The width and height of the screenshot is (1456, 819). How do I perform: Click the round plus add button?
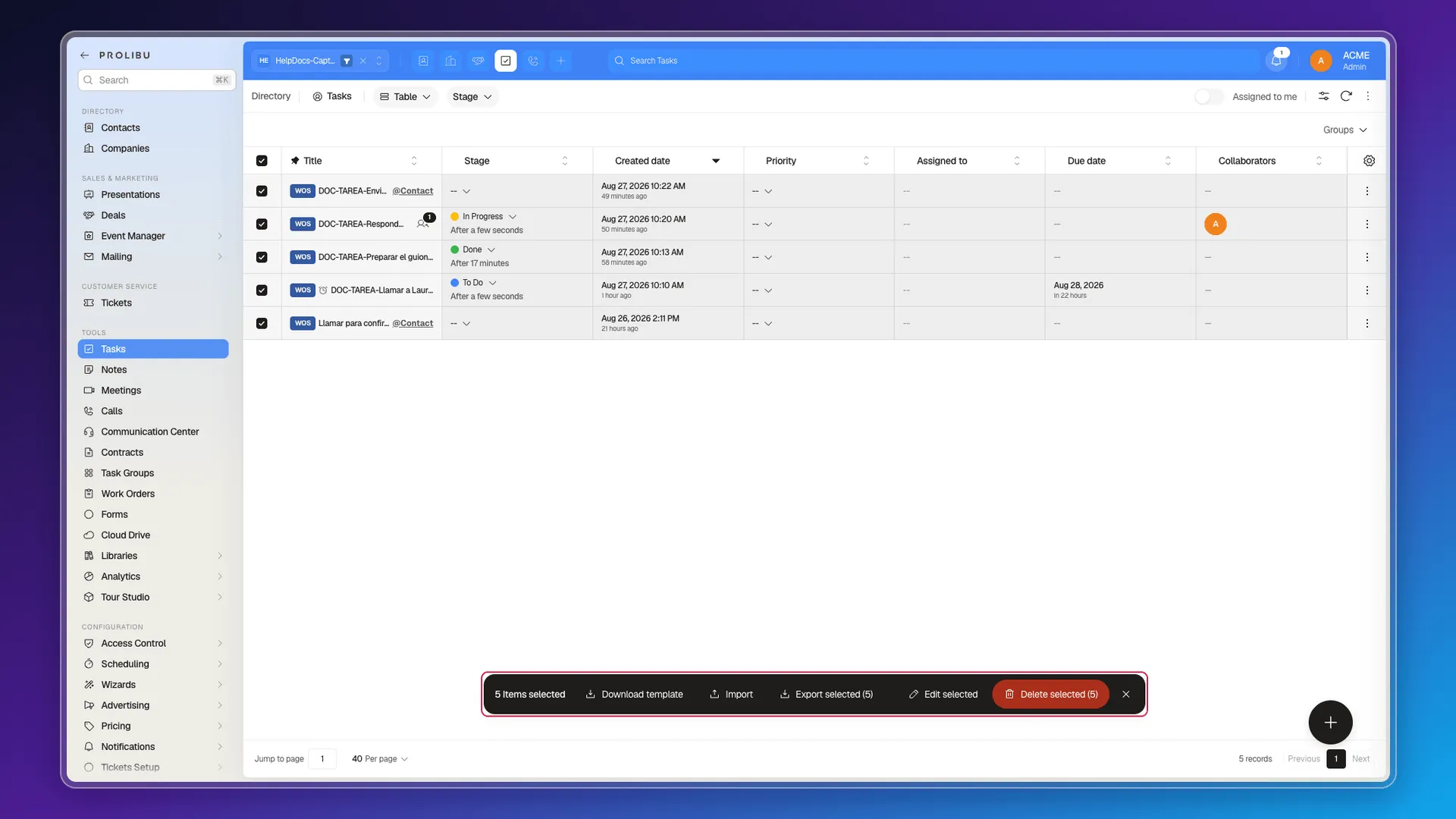pos(1330,723)
